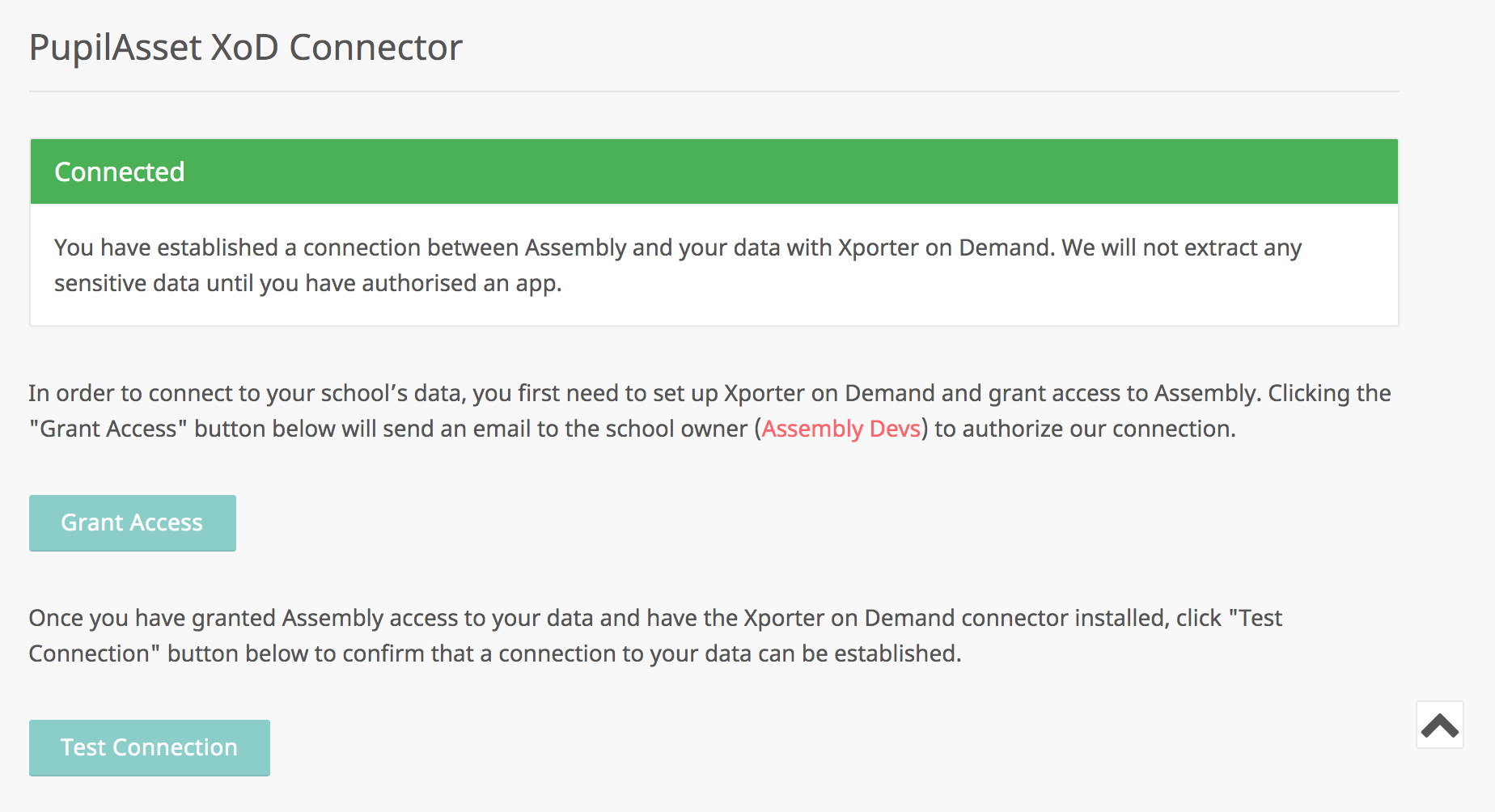The image size is (1495, 812).
Task: Click the empty right side of the green Connected bar
Action: [x=1133, y=171]
